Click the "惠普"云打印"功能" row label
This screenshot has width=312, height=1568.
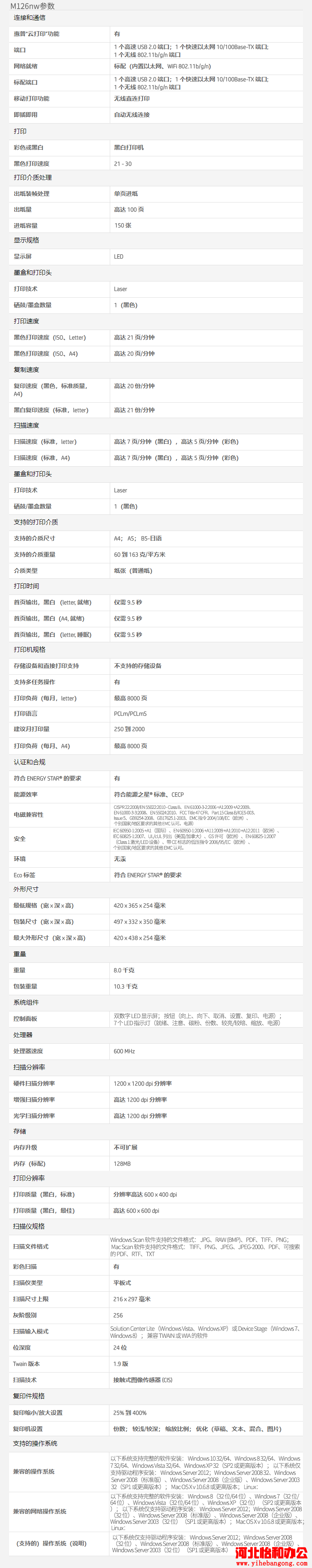(37, 34)
